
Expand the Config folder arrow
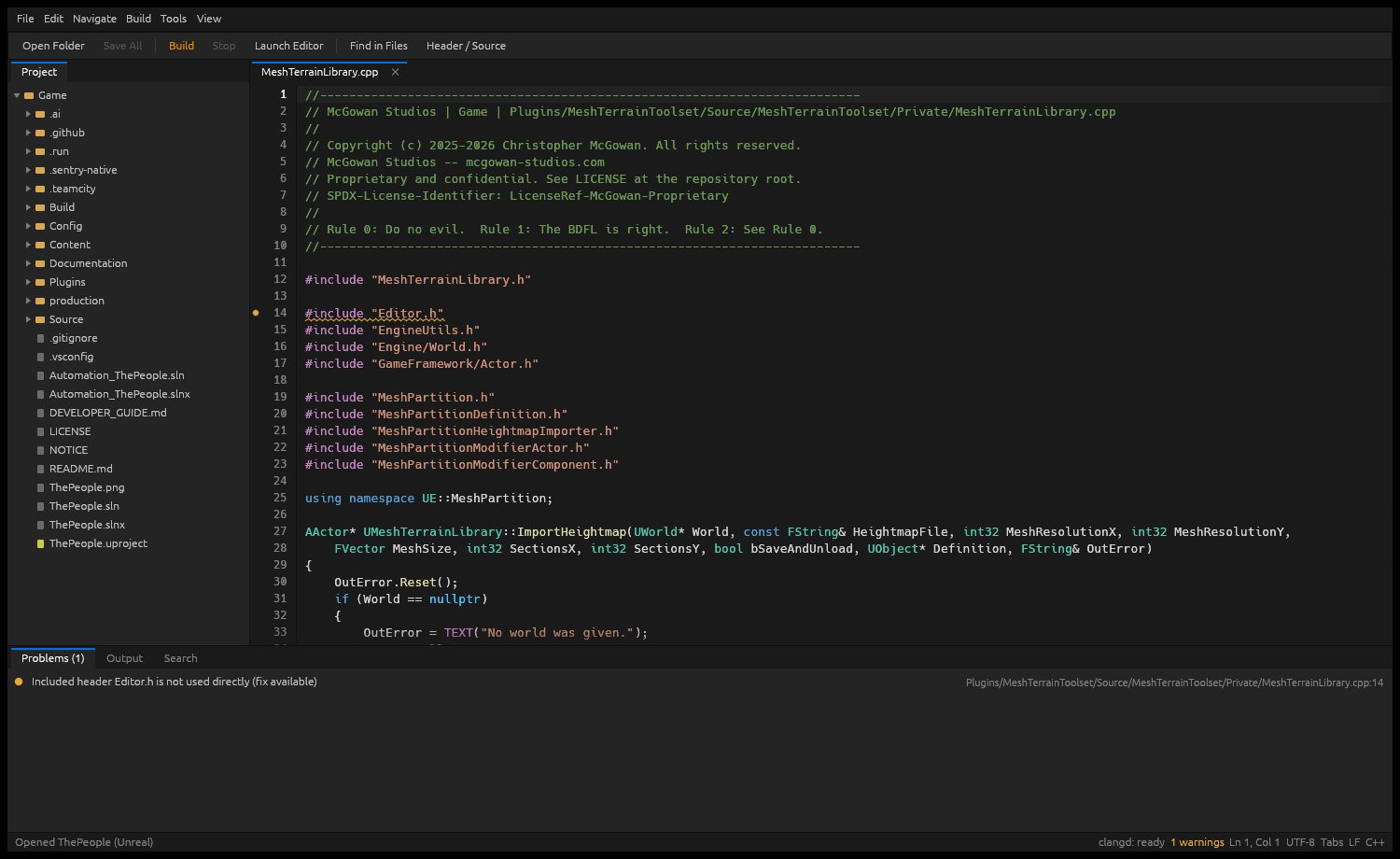(x=28, y=226)
